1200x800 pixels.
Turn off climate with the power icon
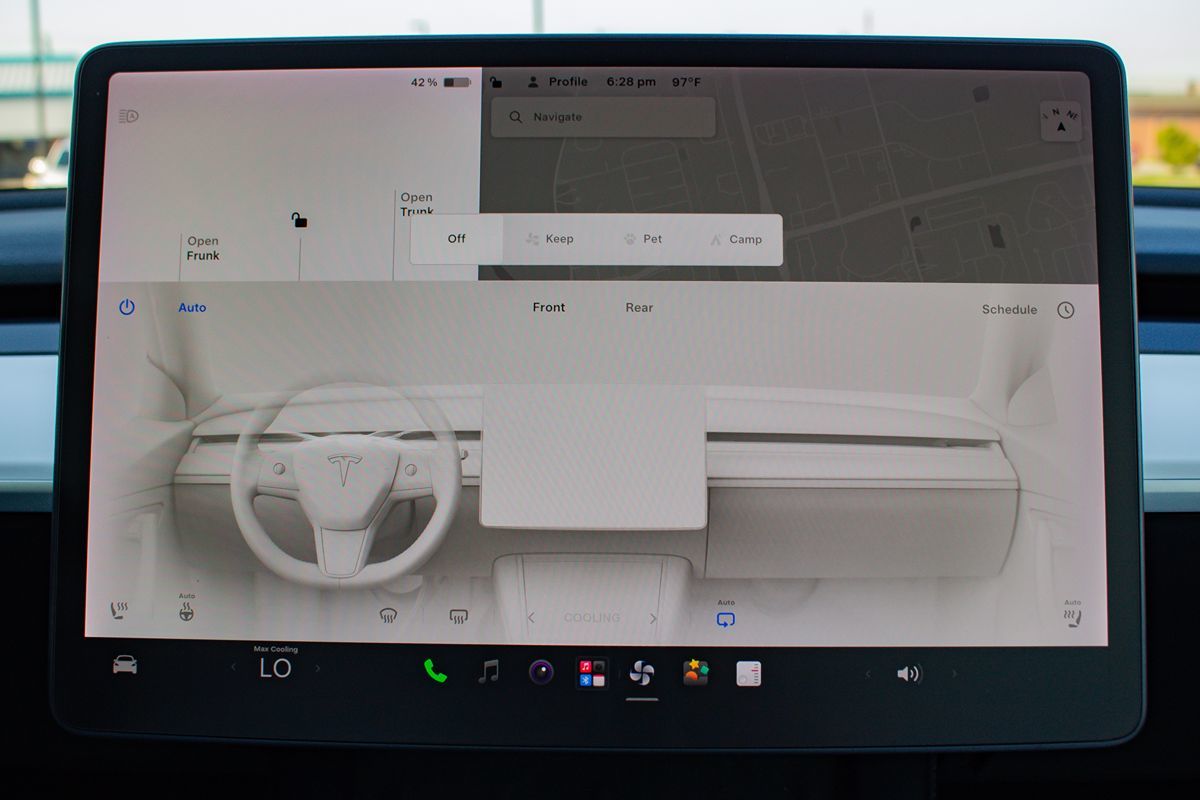(127, 307)
